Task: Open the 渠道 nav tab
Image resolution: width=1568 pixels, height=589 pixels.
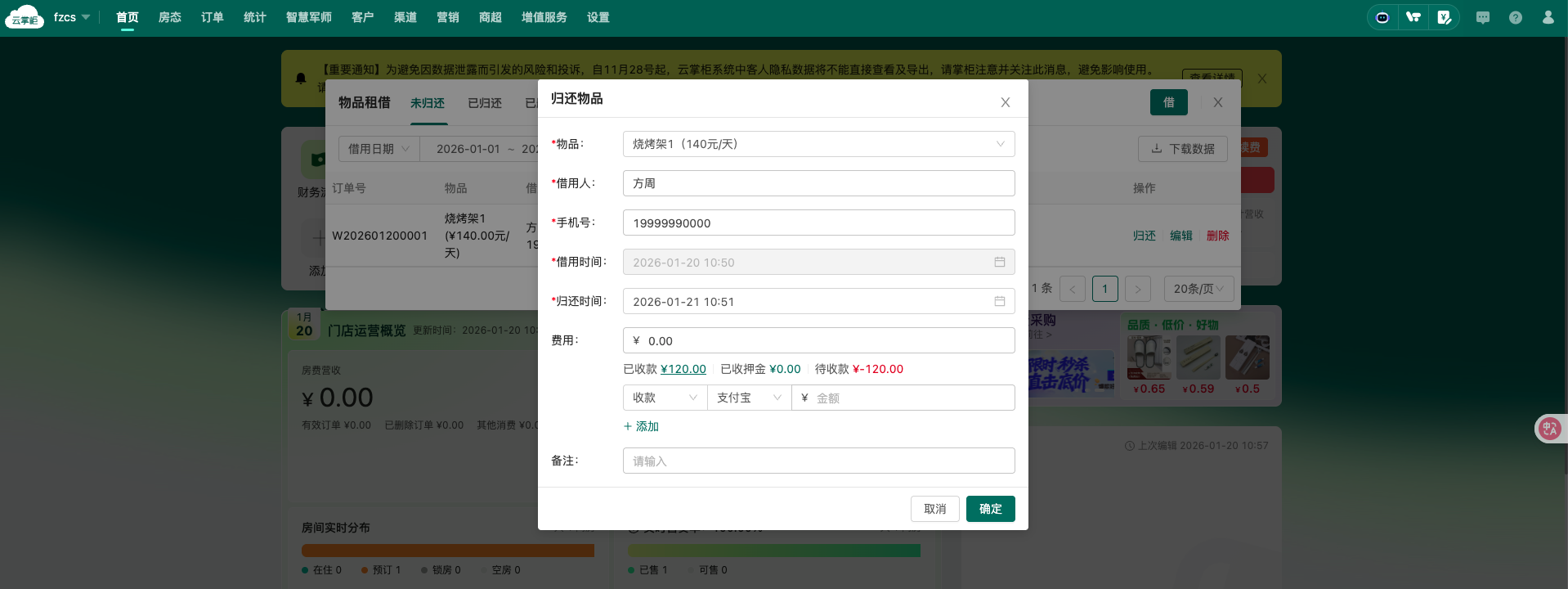Action: 405,17
